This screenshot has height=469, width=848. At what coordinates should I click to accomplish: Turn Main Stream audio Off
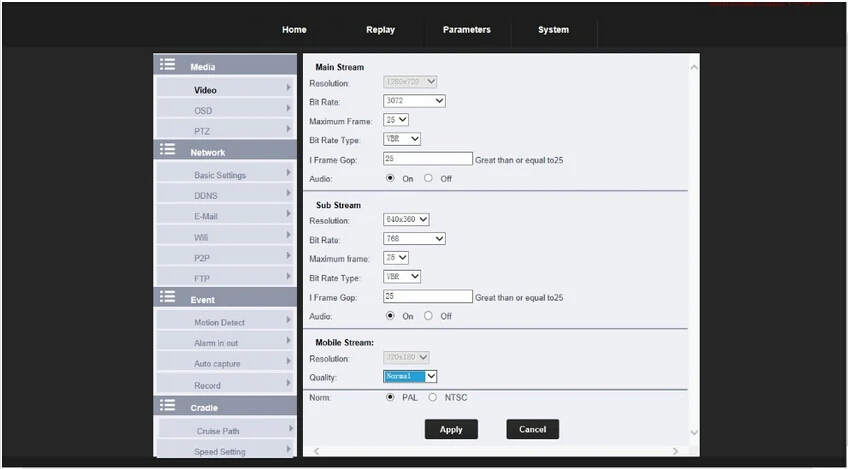click(428, 178)
